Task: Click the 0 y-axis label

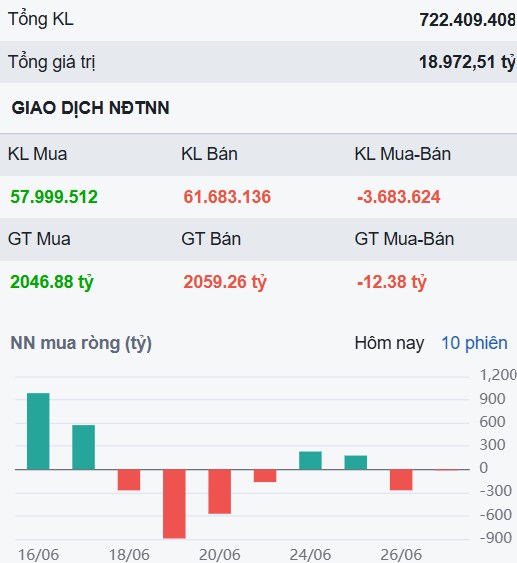Action: point(484,468)
